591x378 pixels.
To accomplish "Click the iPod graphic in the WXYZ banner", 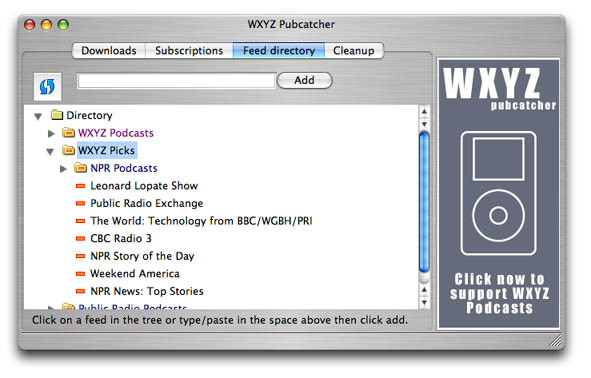I will click(x=498, y=193).
